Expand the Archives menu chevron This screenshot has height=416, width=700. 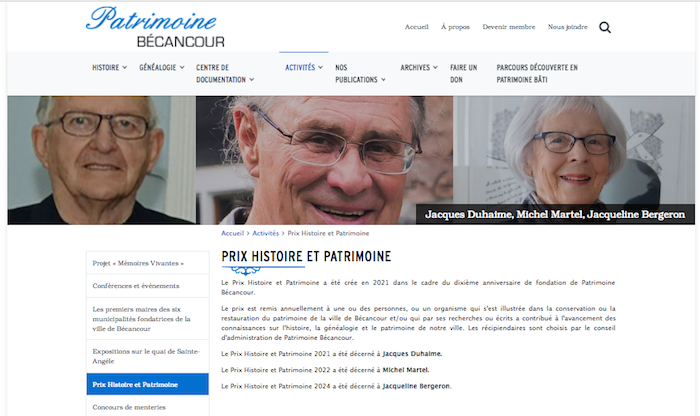(435, 67)
